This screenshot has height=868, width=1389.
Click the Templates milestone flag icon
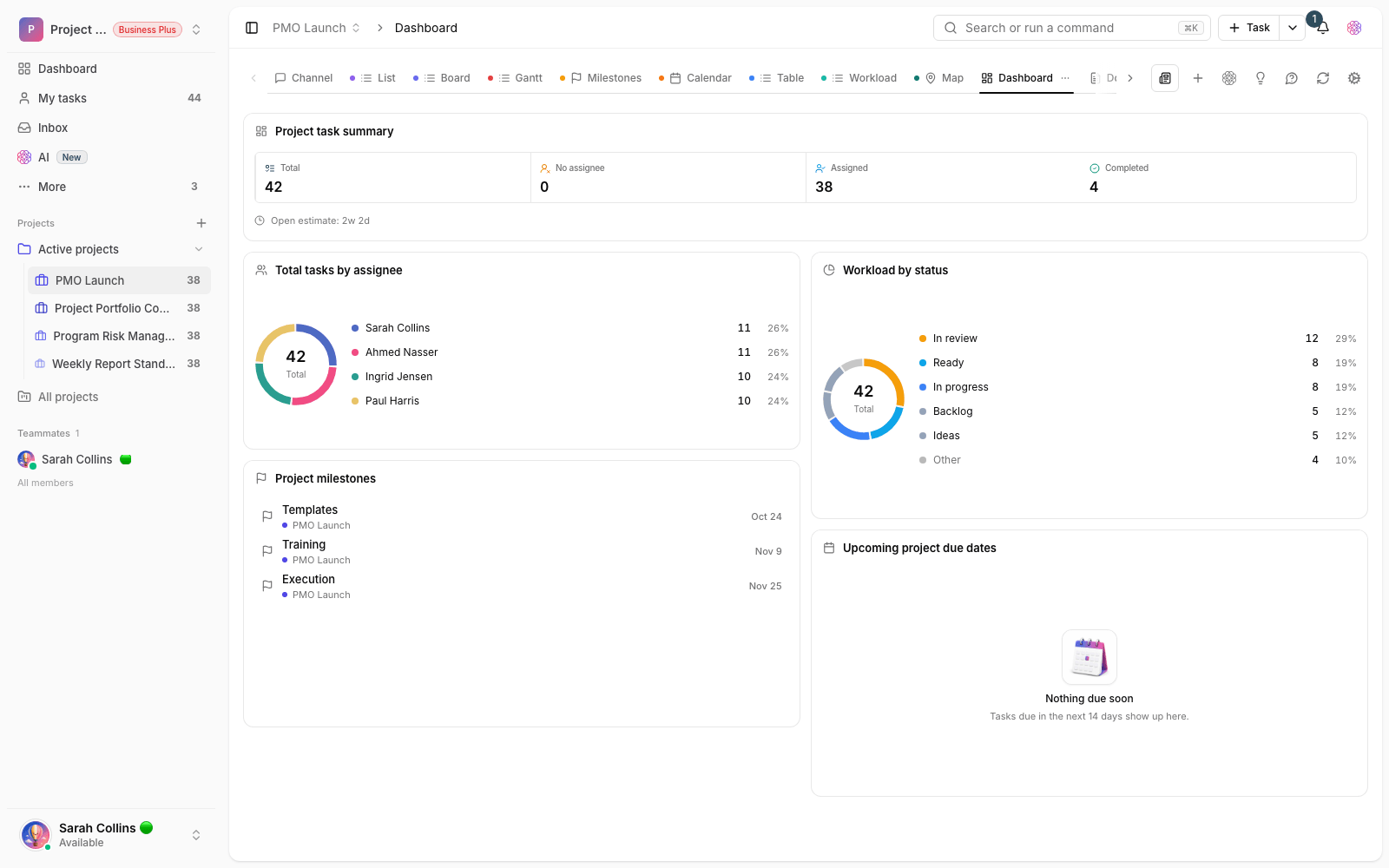tap(267, 516)
